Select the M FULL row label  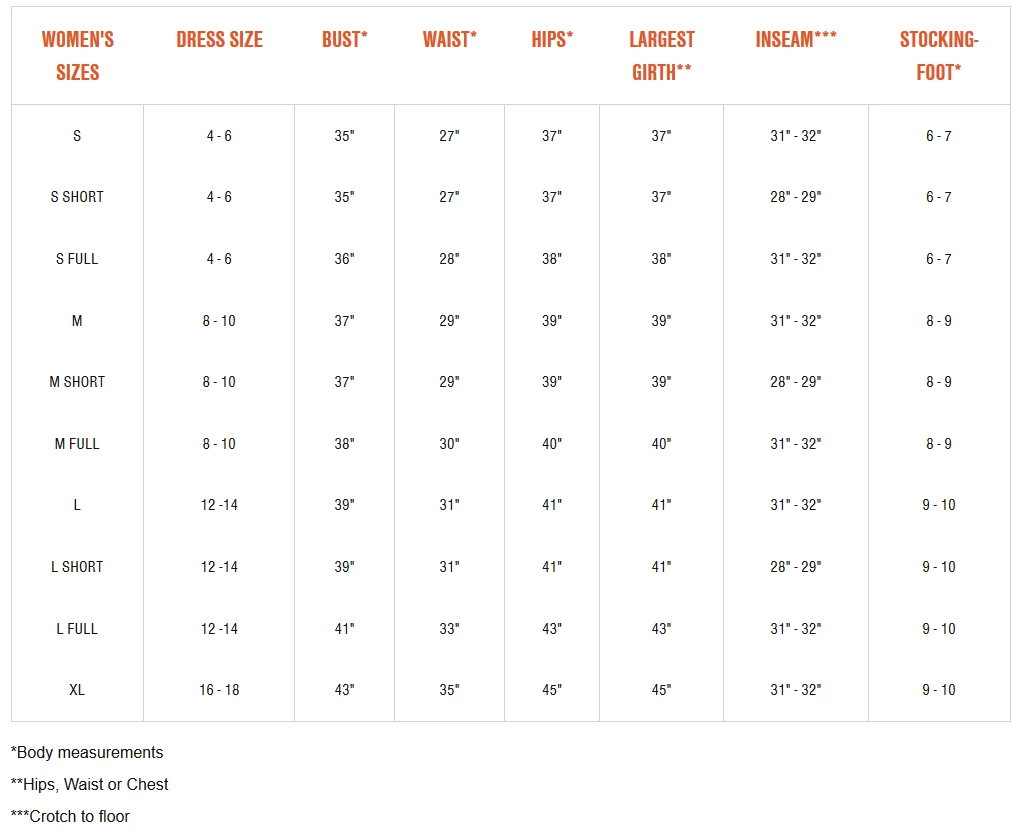pos(77,444)
